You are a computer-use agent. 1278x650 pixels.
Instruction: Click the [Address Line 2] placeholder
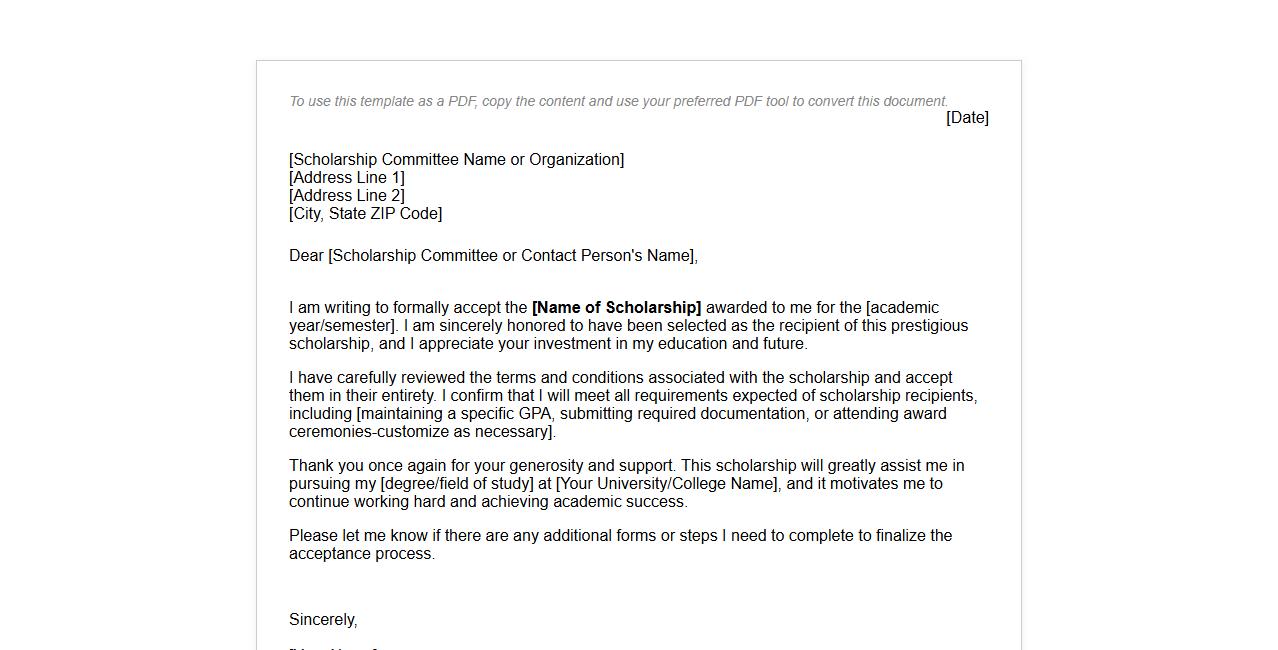347,196
